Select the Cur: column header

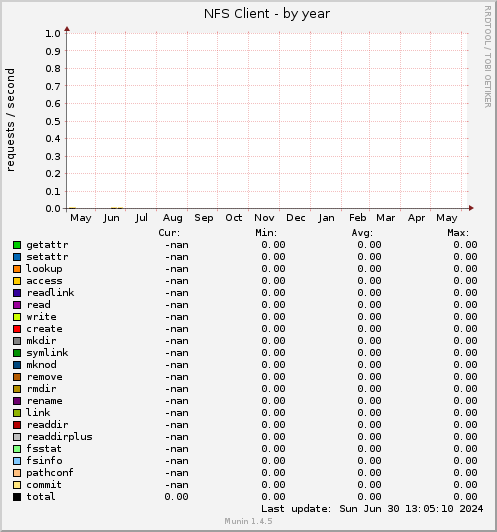tap(169, 233)
